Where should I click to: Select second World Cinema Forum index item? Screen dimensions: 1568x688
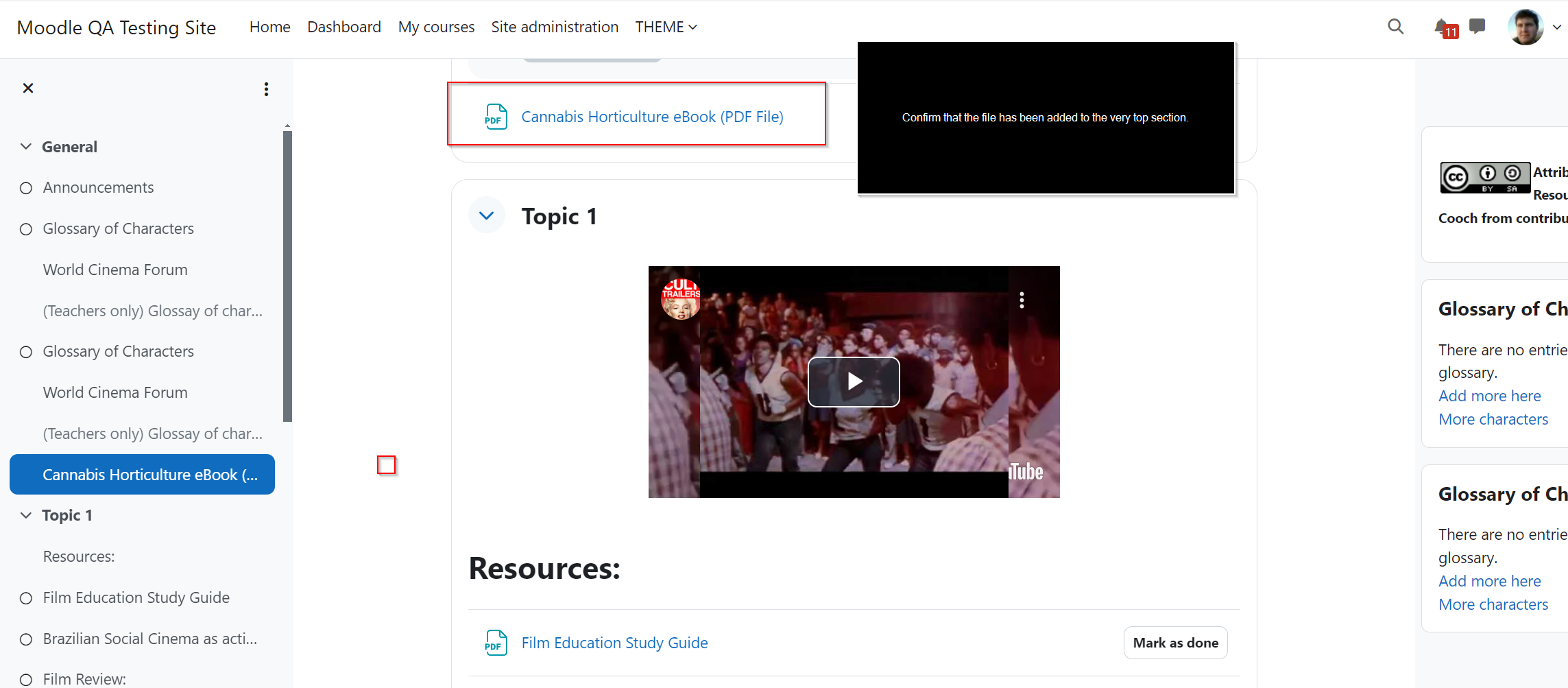coord(115,392)
